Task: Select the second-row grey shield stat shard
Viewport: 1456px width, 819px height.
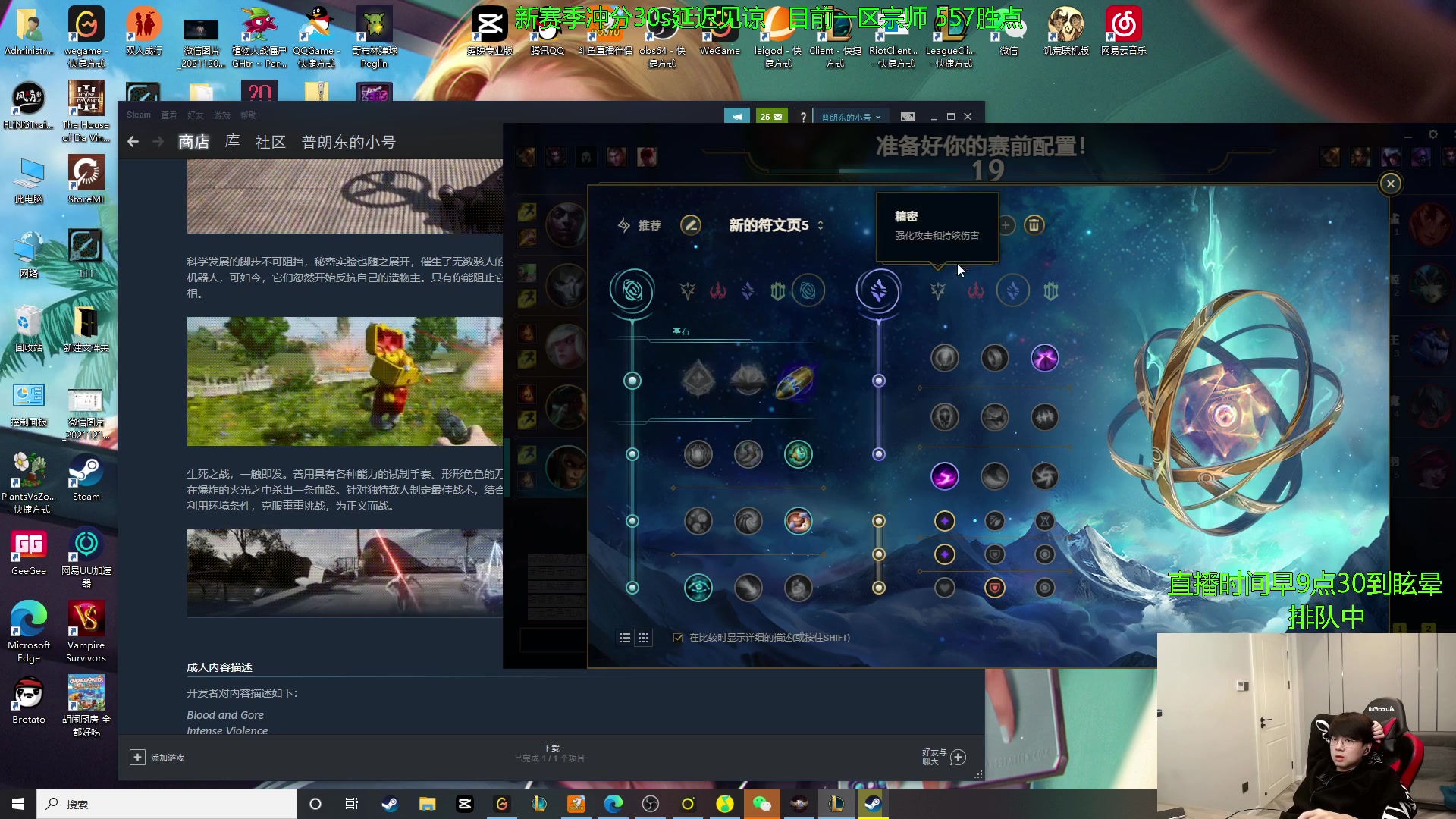Action: pos(994,554)
